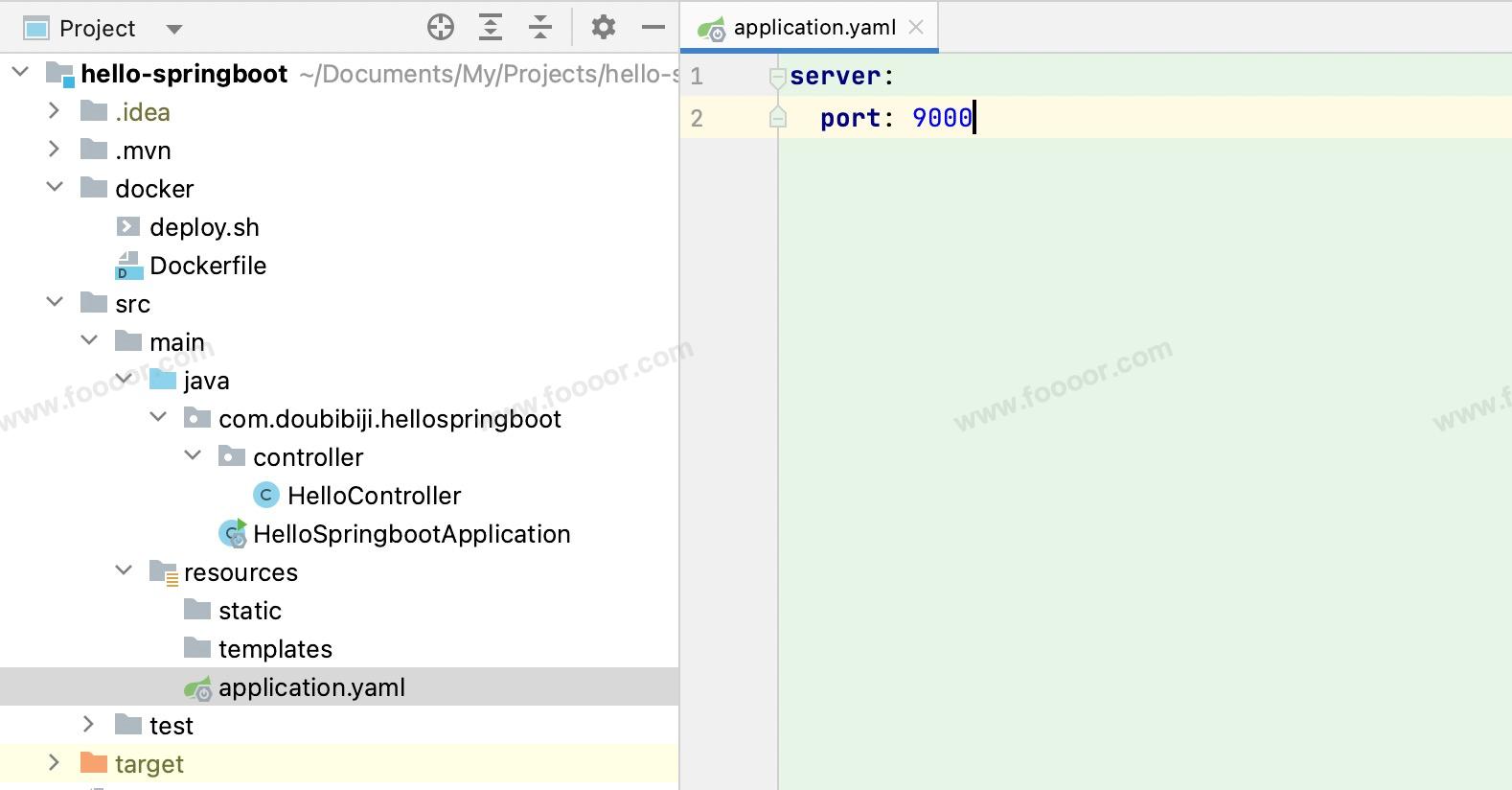Click the Collapse All icon in Project toolbar
Image resolution: width=1512 pixels, height=790 pixels.
(540, 28)
